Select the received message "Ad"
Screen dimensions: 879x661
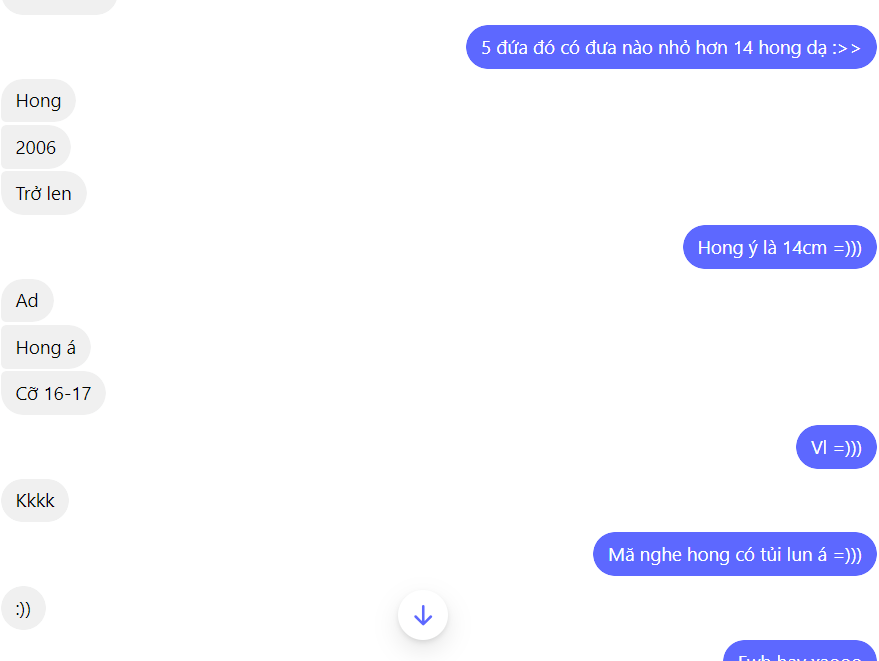coord(27,301)
